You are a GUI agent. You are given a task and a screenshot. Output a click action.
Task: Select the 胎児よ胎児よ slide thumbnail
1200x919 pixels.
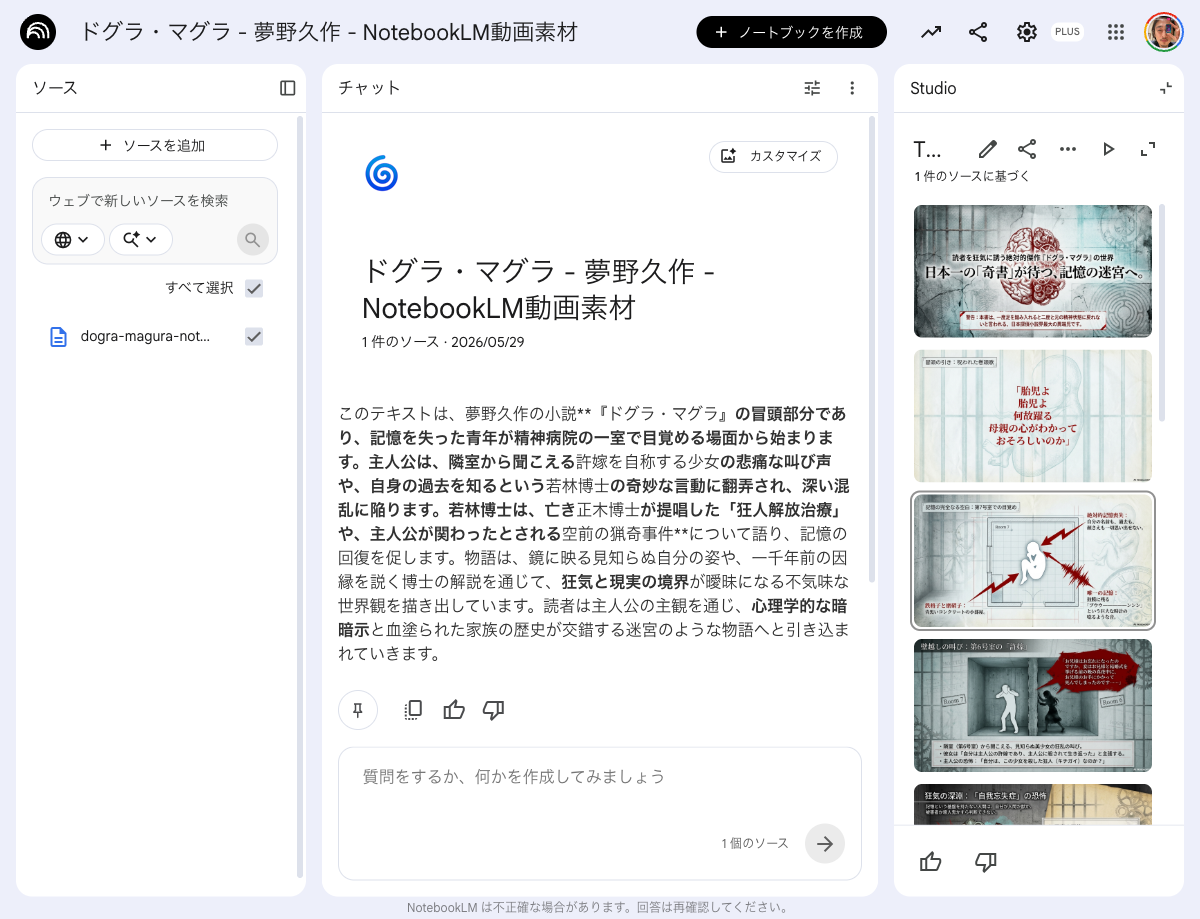(x=1033, y=416)
